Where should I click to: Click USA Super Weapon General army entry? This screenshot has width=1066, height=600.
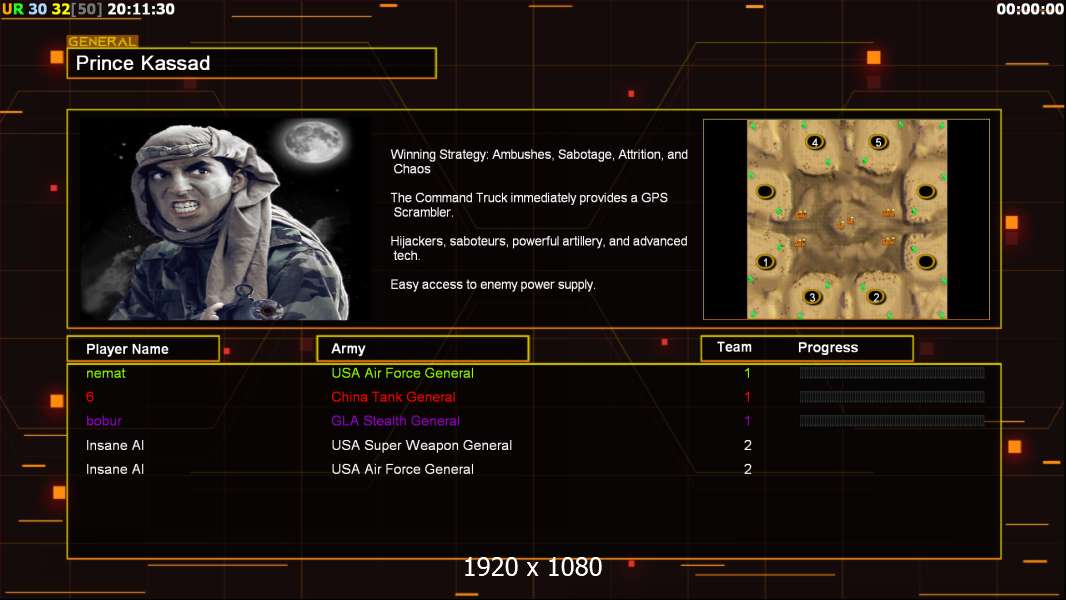422,445
